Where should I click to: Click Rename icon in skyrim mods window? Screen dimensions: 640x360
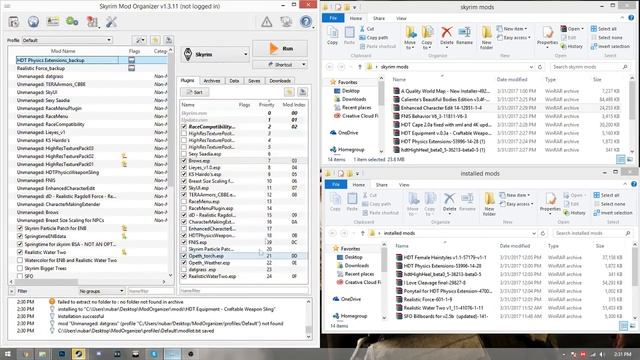click(464, 35)
